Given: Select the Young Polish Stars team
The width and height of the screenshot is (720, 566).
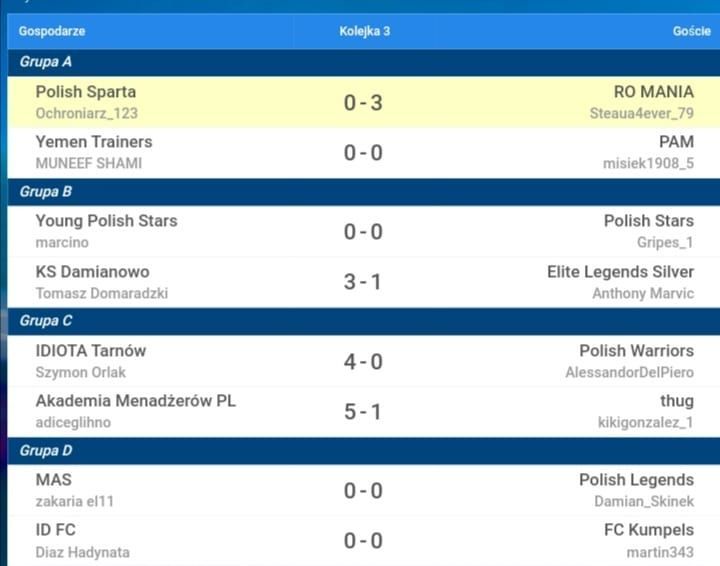Looking at the screenshot, I should 106,221.
